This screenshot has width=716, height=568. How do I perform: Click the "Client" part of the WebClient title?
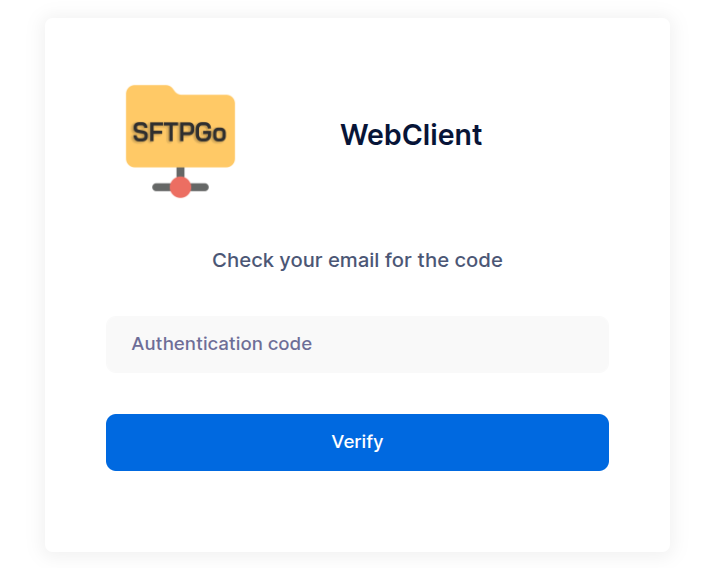coord(441,135)
